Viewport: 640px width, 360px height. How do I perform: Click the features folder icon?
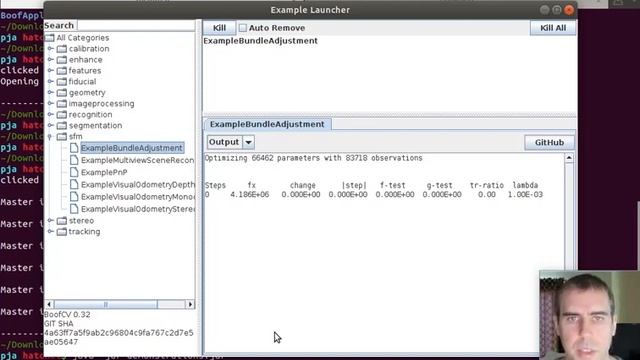62,71
